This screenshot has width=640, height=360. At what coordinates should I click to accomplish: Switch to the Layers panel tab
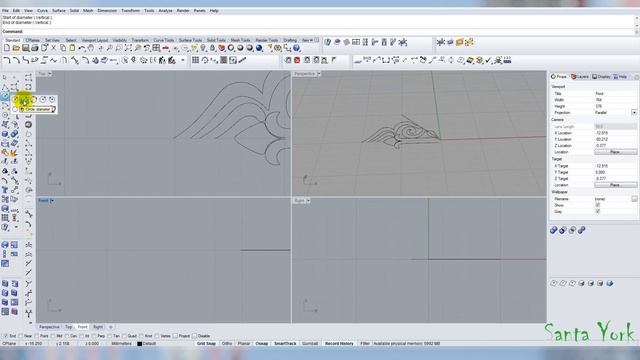pos(580,77)
